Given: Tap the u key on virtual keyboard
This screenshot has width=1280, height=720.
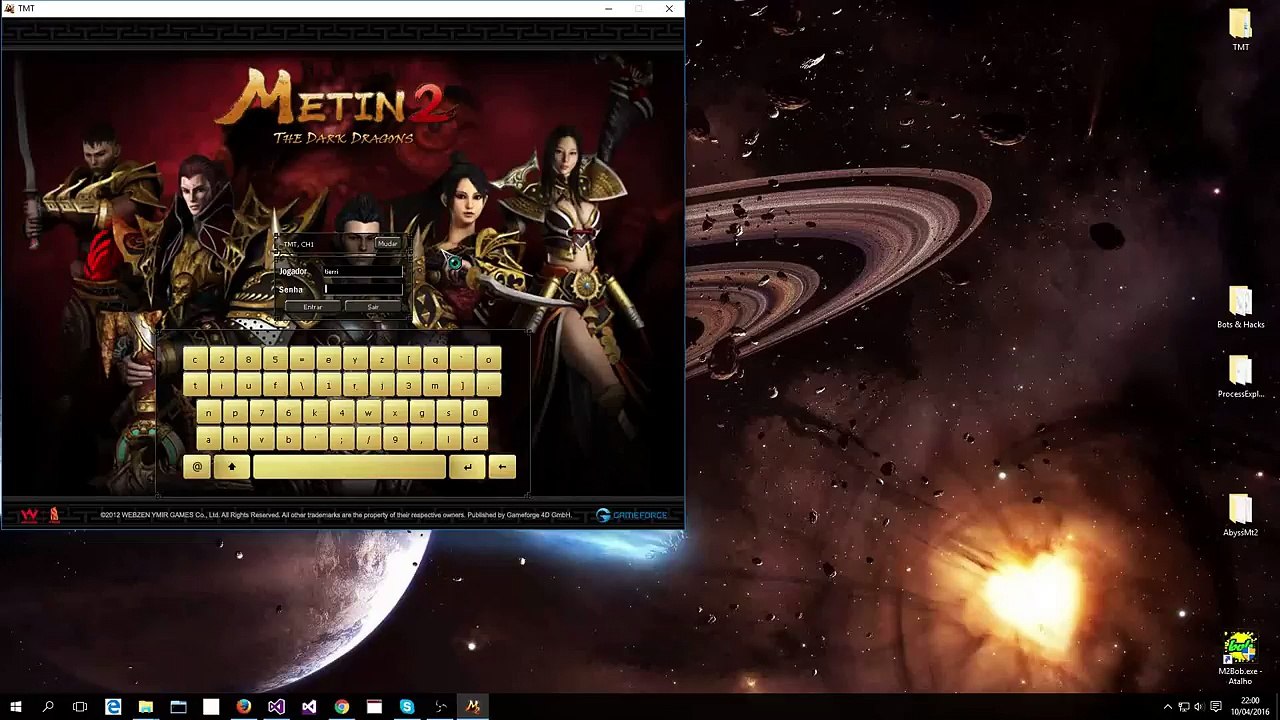Looking at the screenshot, I should coord(248,386).
